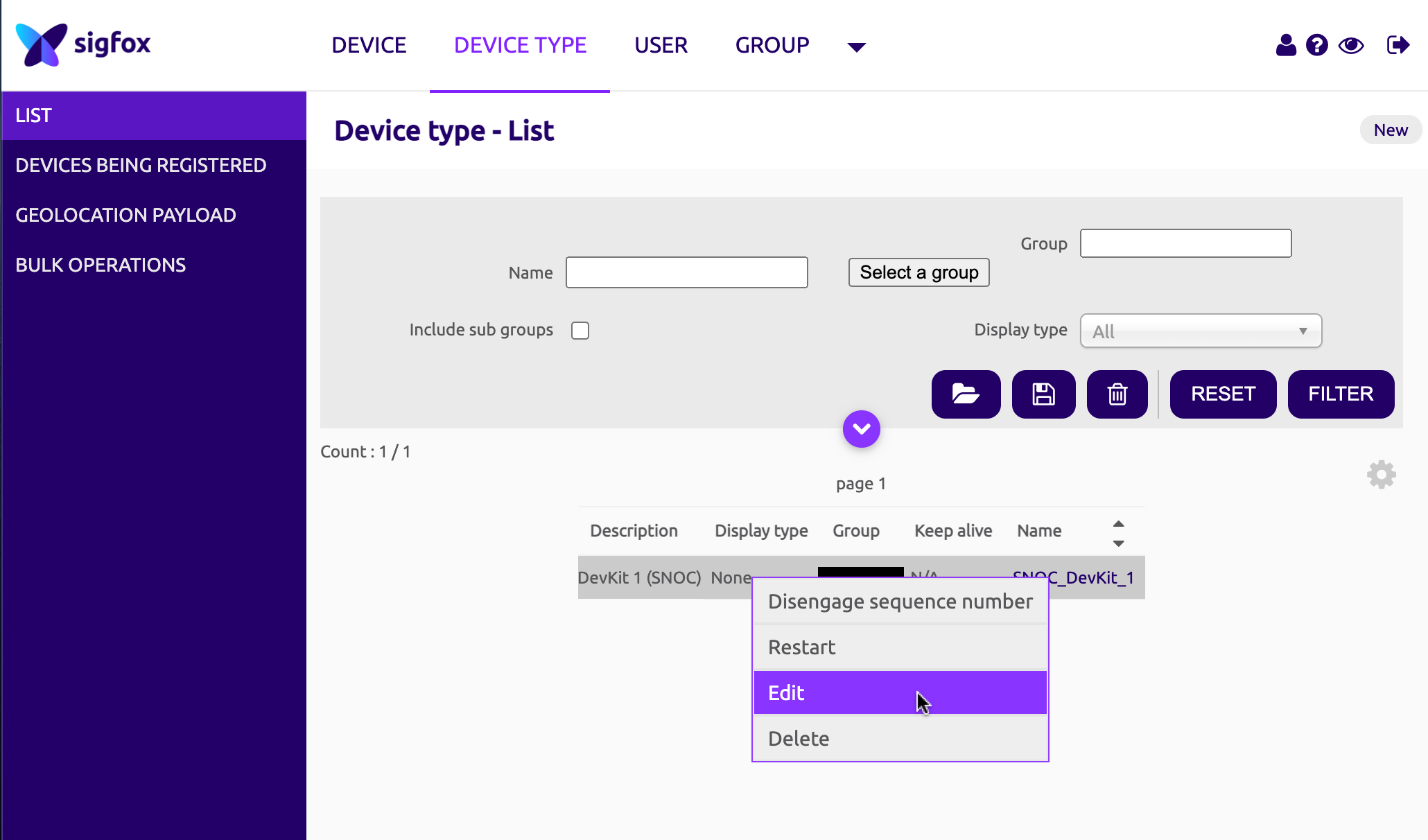1428x840 pixels.
Task: Click the eye view icon
Action: (x=1351, y=46)
